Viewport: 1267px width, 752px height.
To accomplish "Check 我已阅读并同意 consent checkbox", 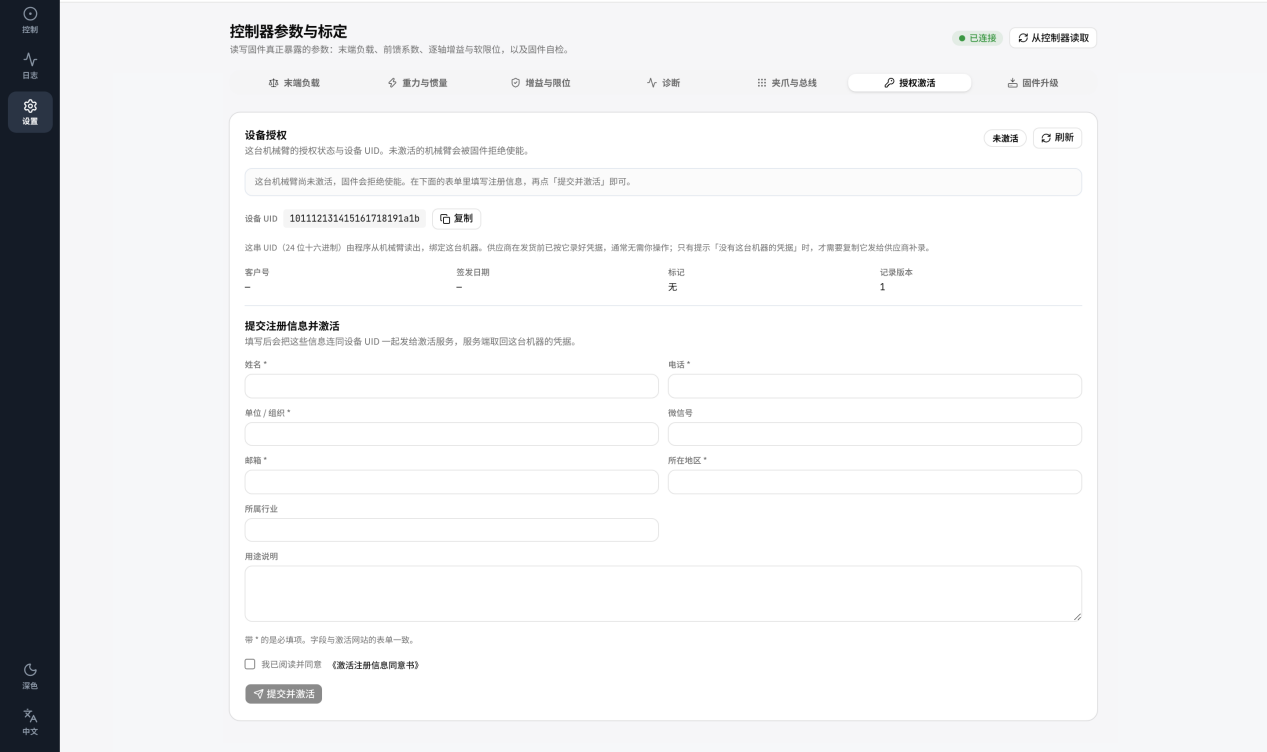I will (x=250, y=664).
